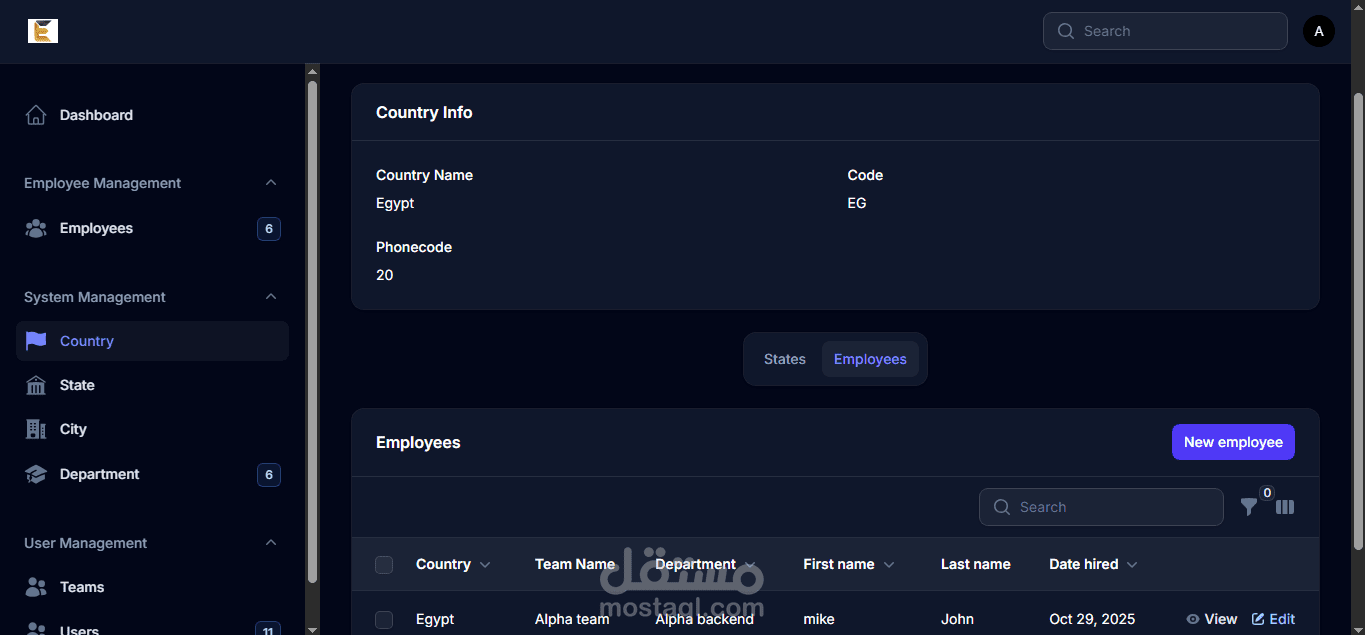Image resolution: width=1365 pixels, height=635 pixels.
Task: Focus the global Search field in header
Action: [x=1165, y=31]
